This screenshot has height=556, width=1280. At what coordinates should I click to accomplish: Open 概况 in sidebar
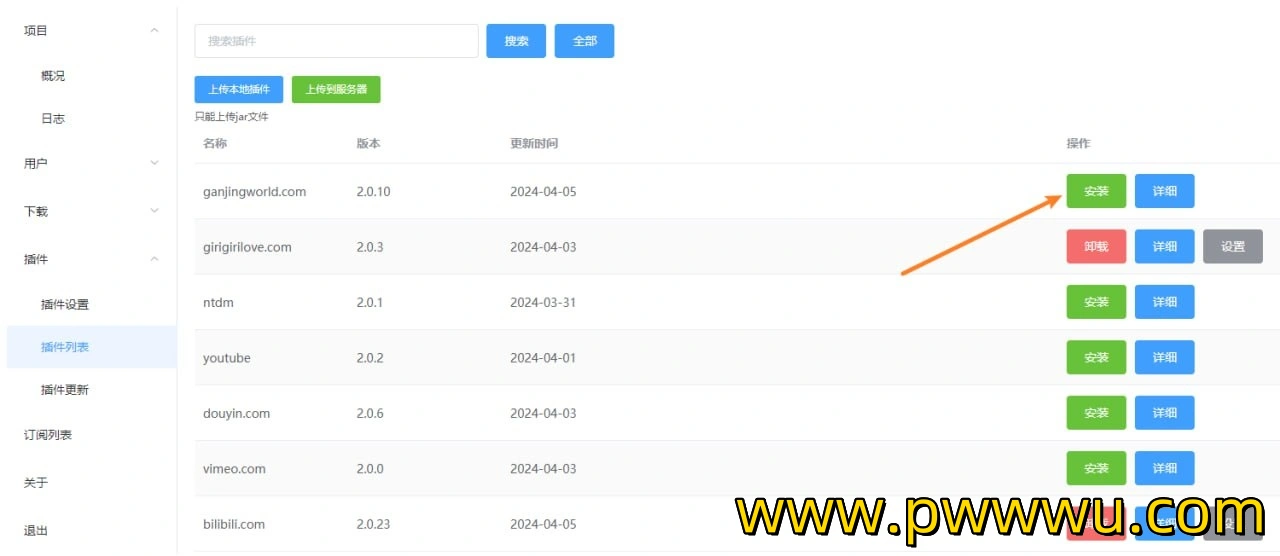(x=53, y=76)
